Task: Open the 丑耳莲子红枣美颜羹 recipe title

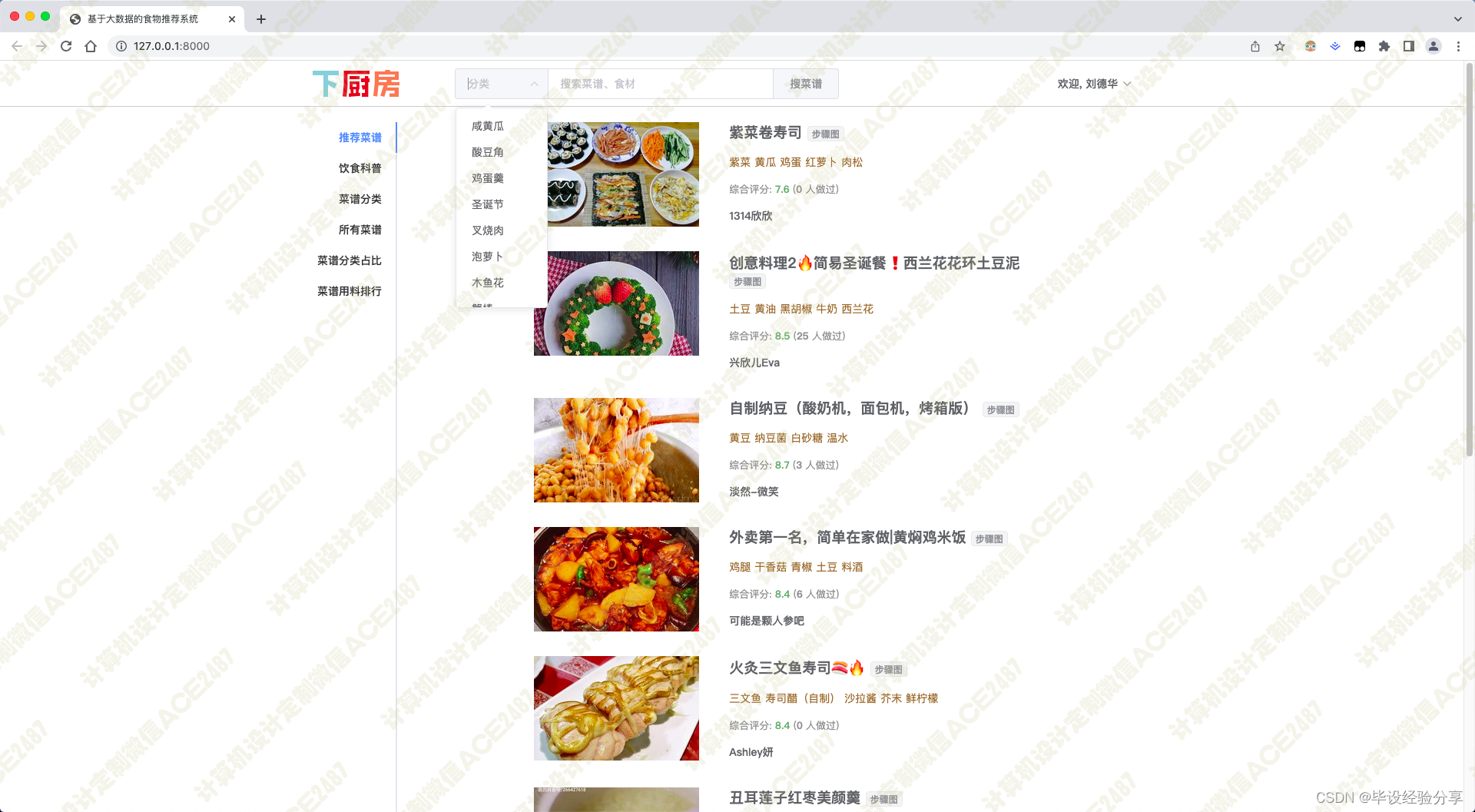Action: (x=794, y=798)
